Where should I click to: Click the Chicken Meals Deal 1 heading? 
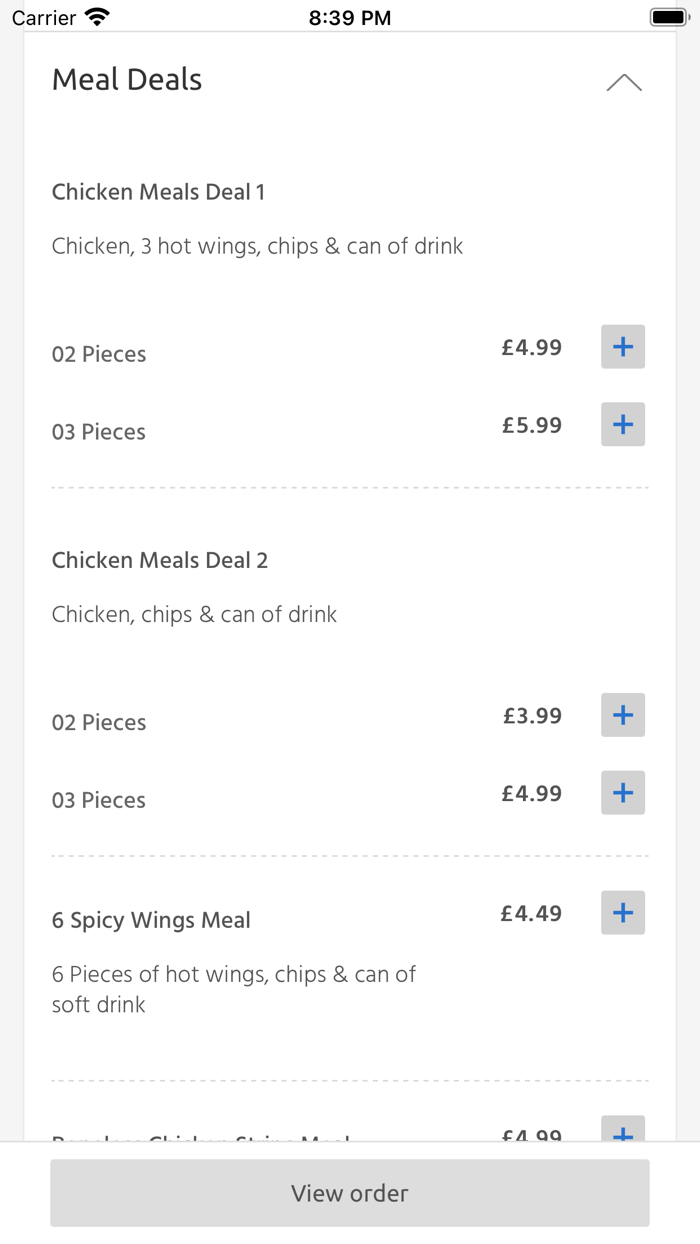[x=158, y=191]
